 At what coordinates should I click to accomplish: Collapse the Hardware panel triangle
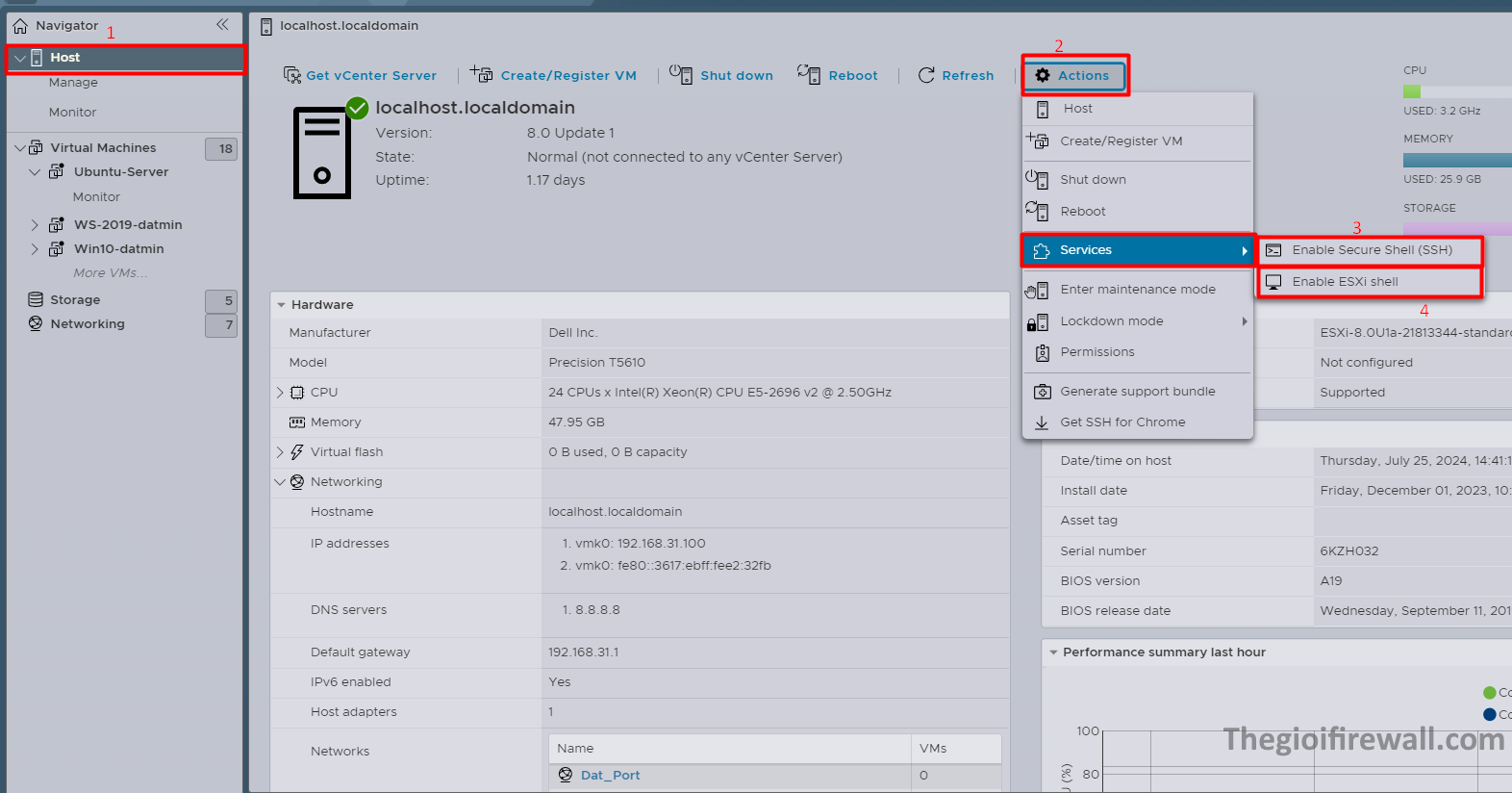pos(281,305)
